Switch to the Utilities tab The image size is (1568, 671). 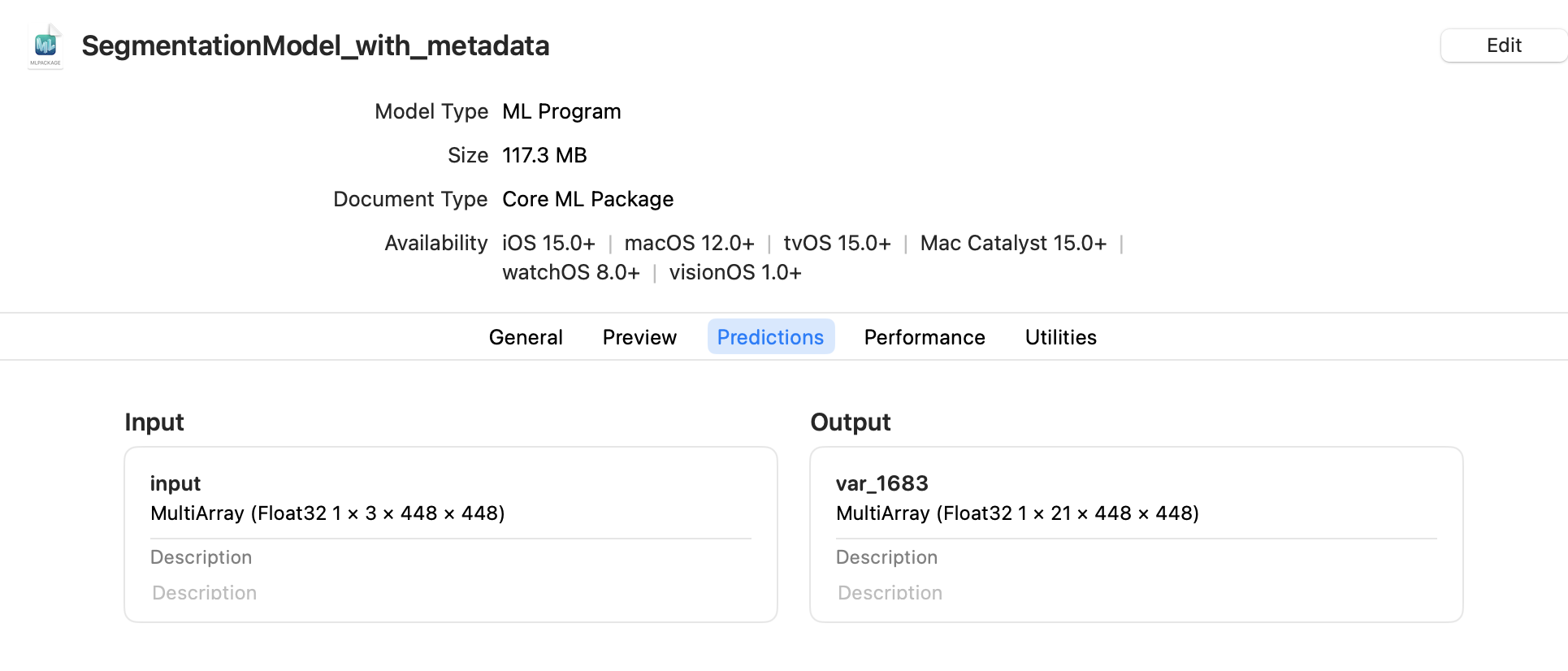pos(1060,337)
